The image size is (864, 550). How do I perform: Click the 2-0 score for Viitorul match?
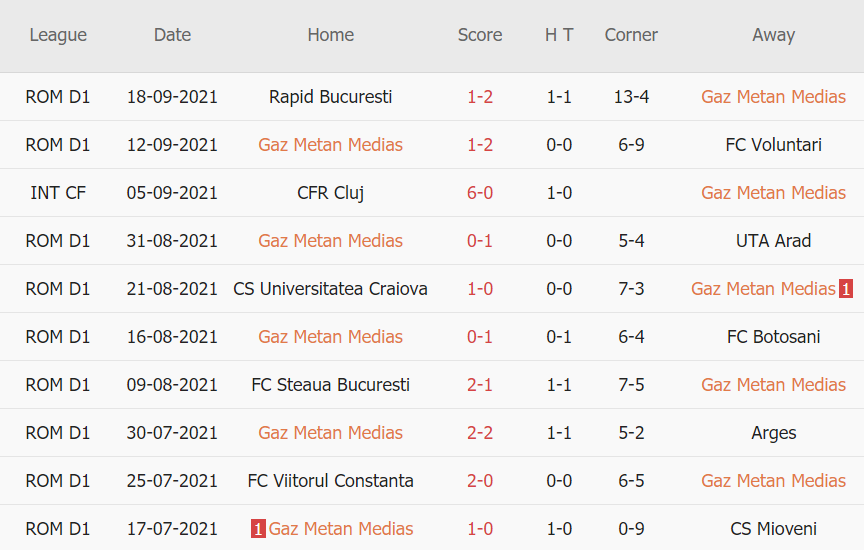tap(480, 481)
